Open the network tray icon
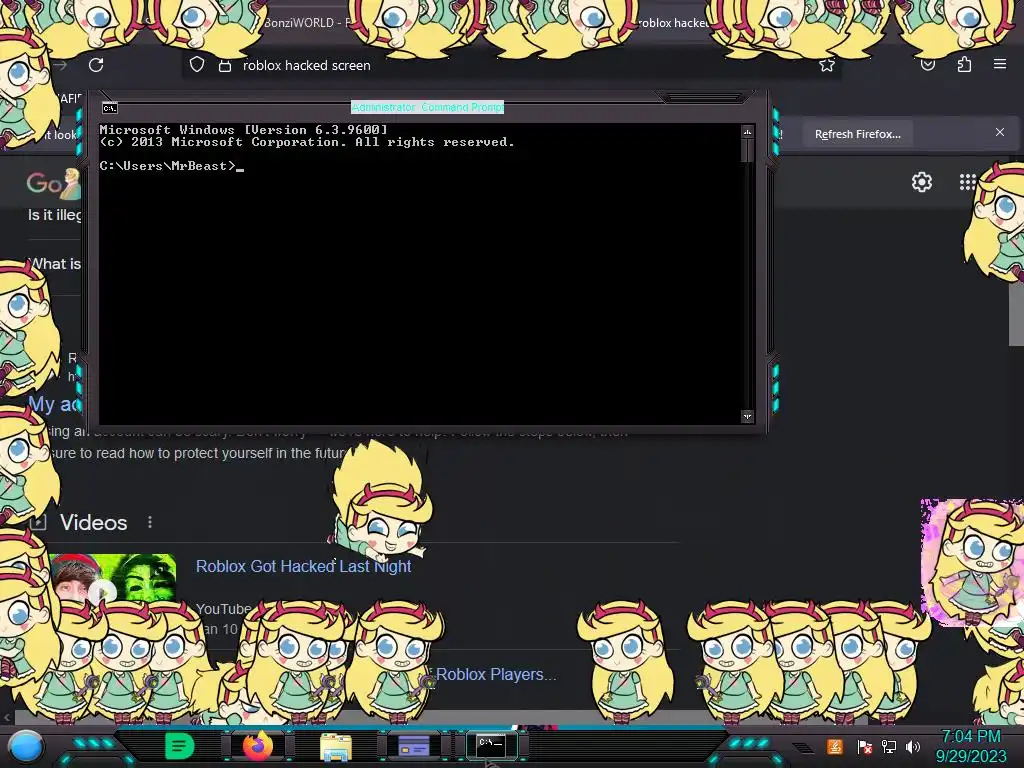The image size is (1024, 768). coord(889,746)
